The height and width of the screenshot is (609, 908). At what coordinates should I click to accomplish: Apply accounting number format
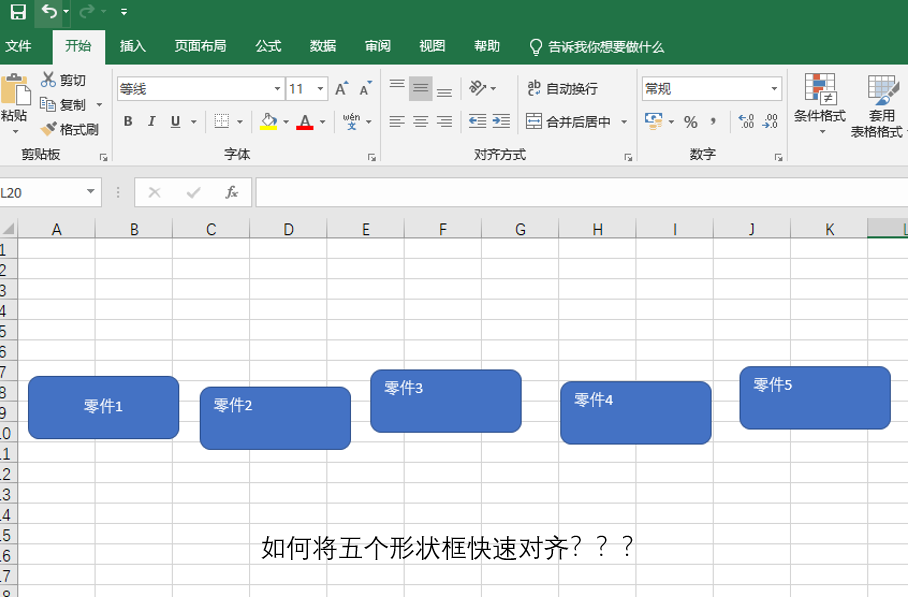[x=654, y=121]
